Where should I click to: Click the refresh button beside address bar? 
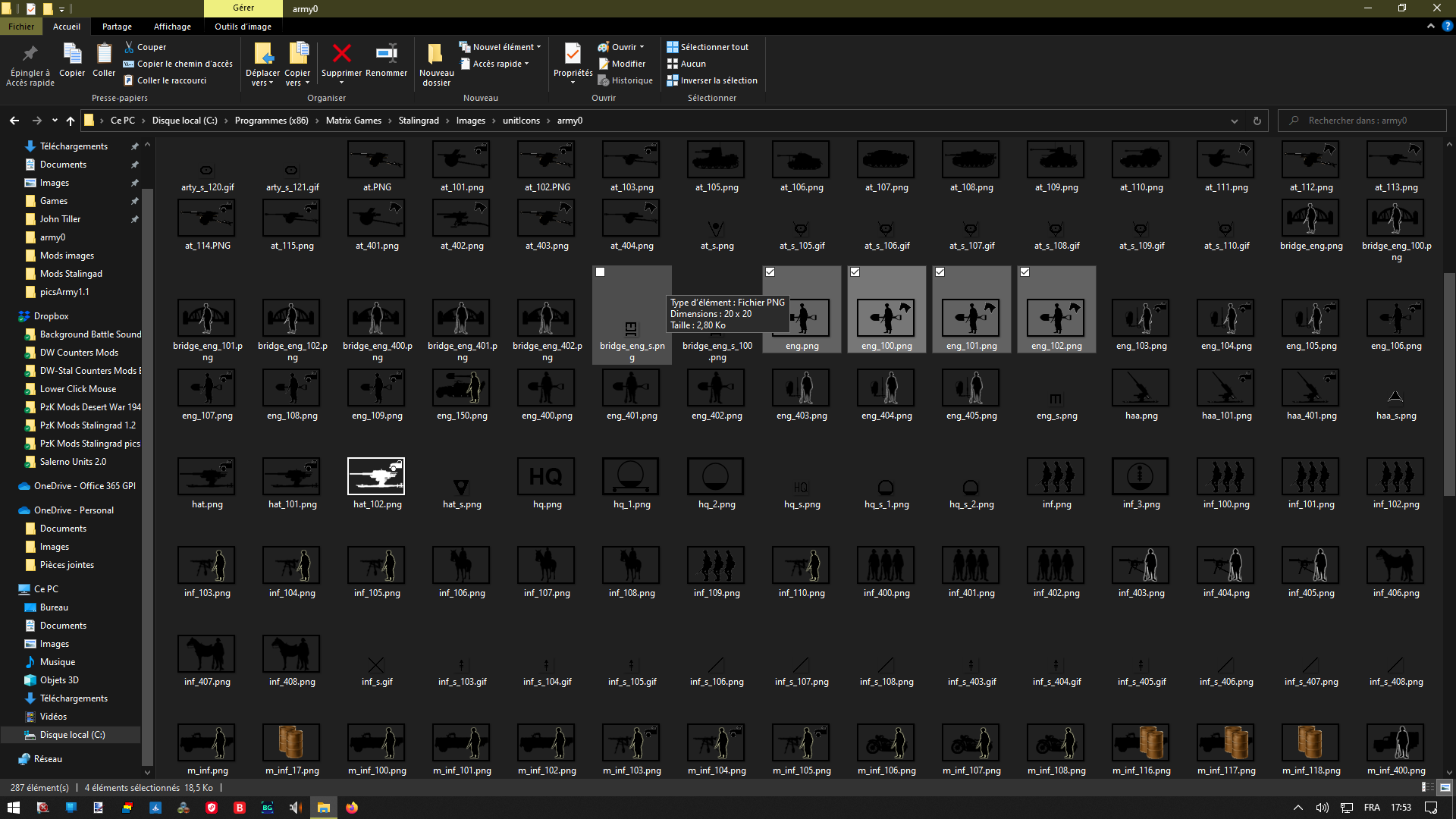point(1257,121)
